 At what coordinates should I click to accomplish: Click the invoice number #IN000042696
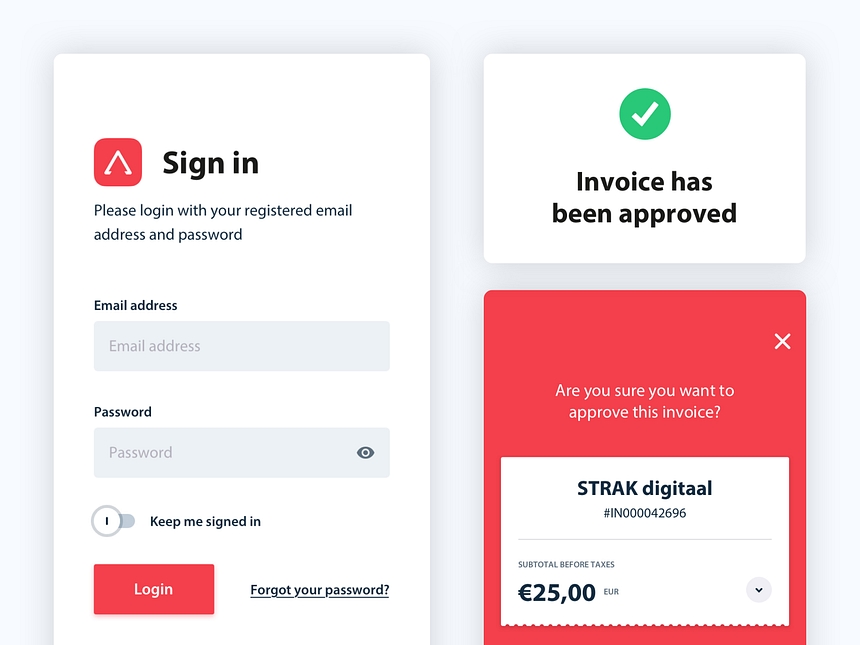pyautogui.click(x=645, y=513)
